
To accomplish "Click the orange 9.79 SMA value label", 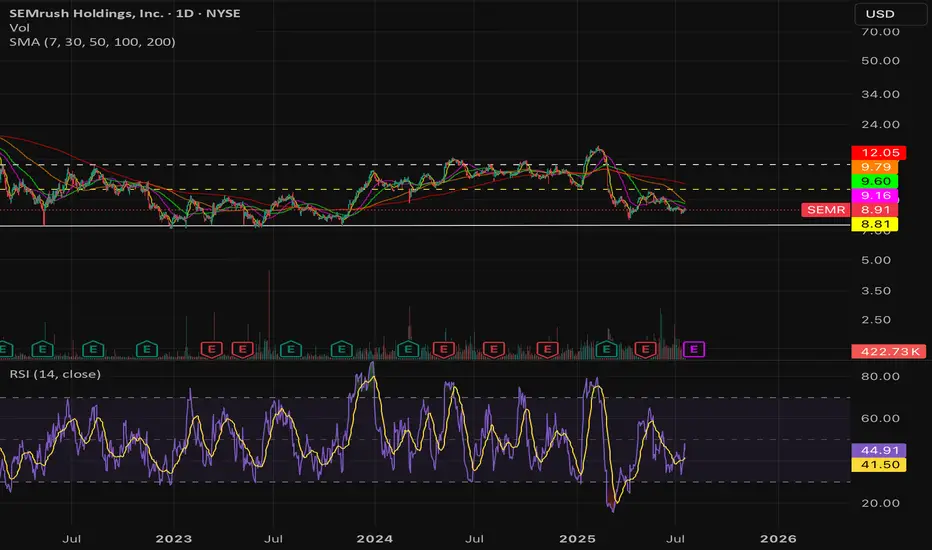I will tap(875, 167).
